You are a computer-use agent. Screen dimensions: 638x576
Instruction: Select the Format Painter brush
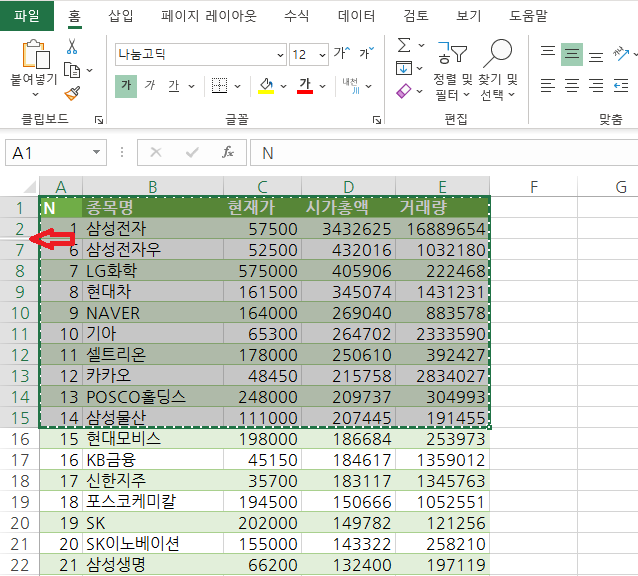coord(72,94)
